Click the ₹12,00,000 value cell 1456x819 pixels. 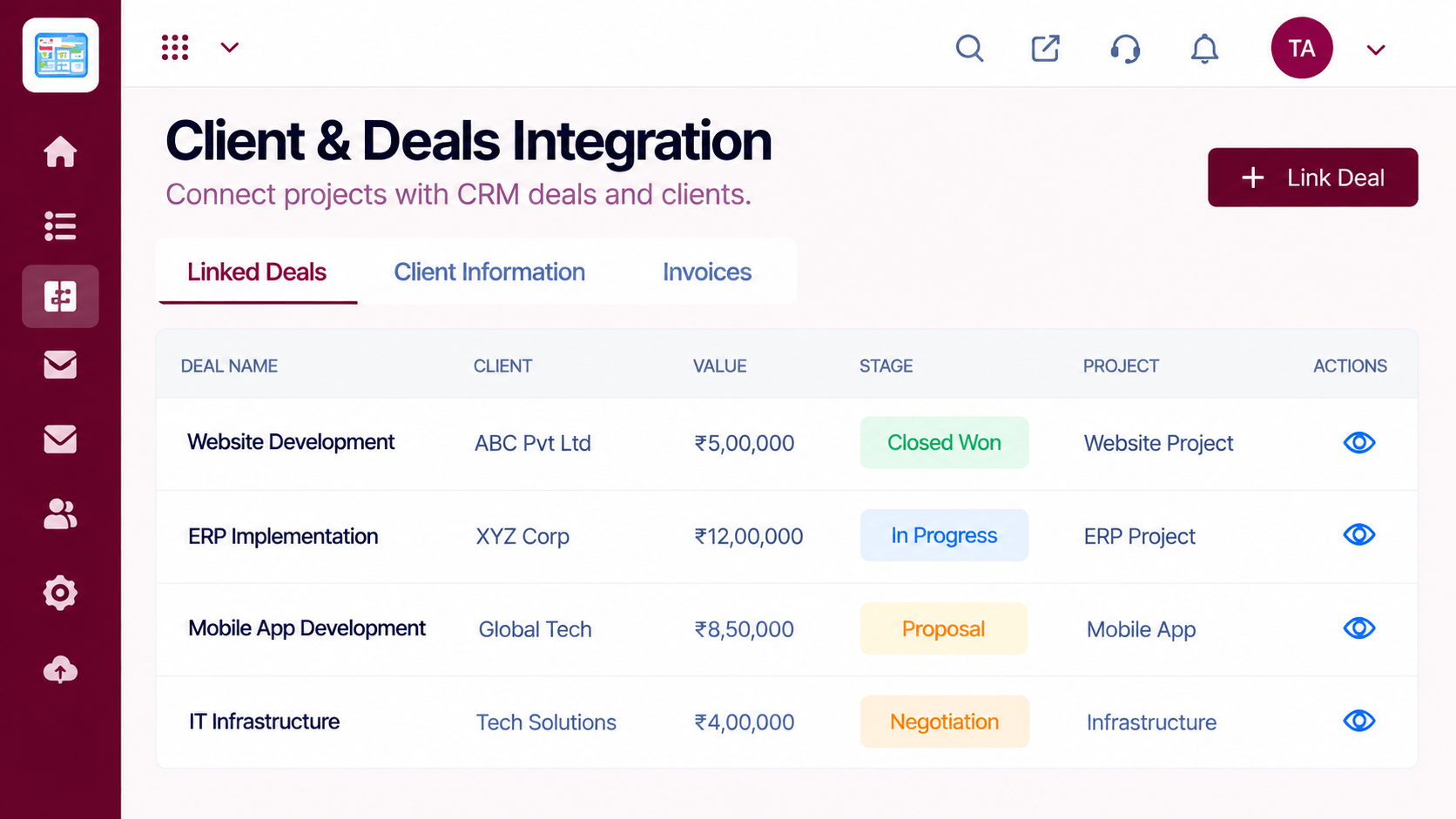pos(748,536)
